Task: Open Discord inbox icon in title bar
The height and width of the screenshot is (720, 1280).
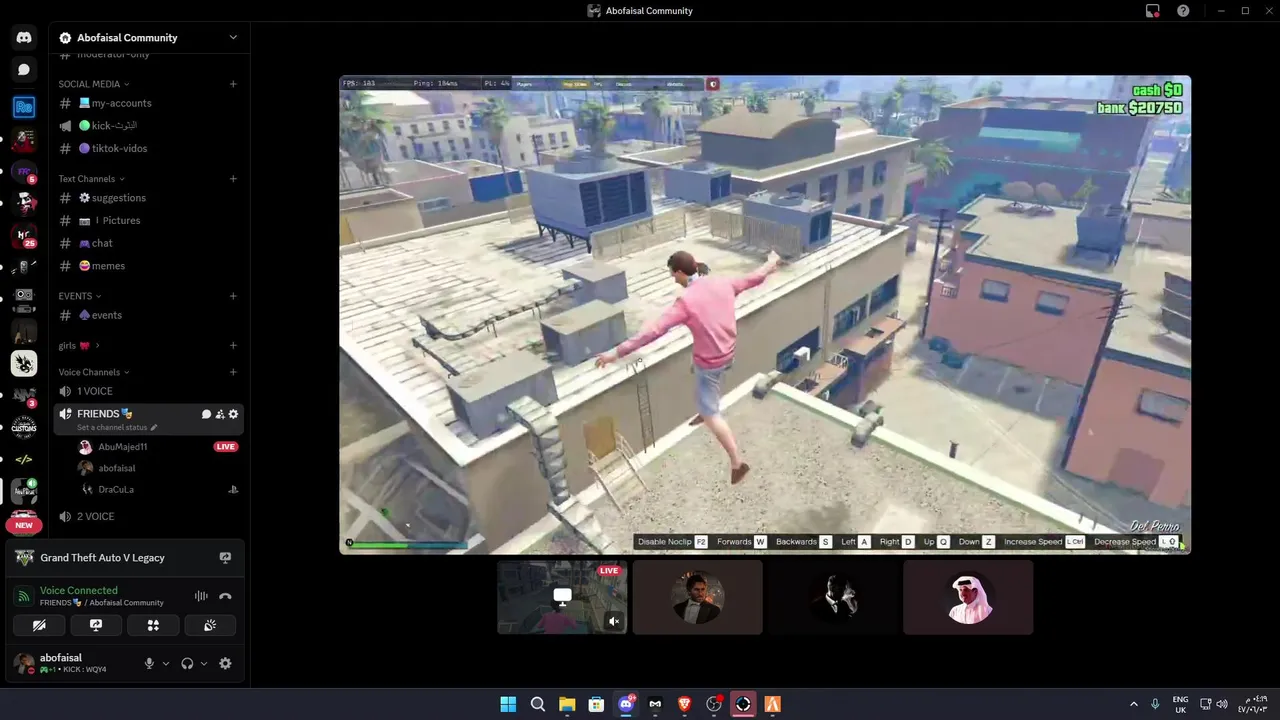Action: pos(1153,11)
